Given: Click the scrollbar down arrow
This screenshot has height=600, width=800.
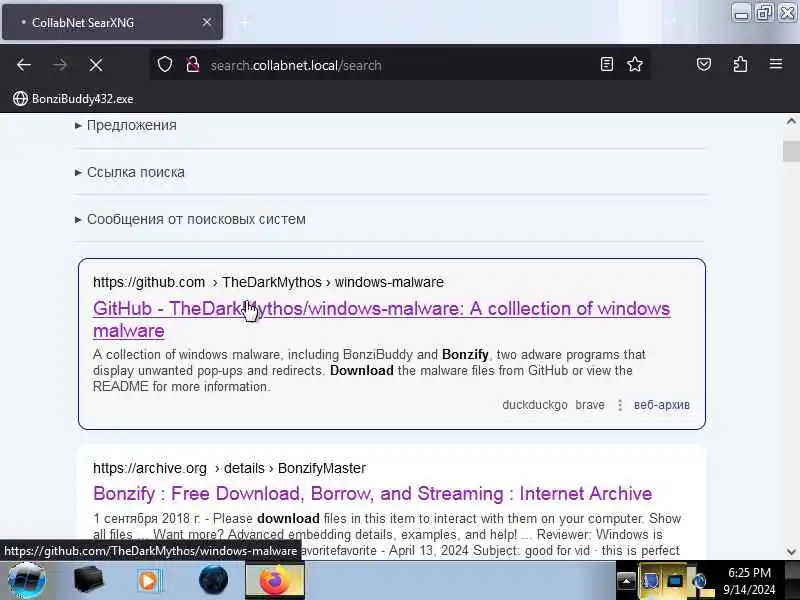Looking at the screenshot, I should coord(791,552).
